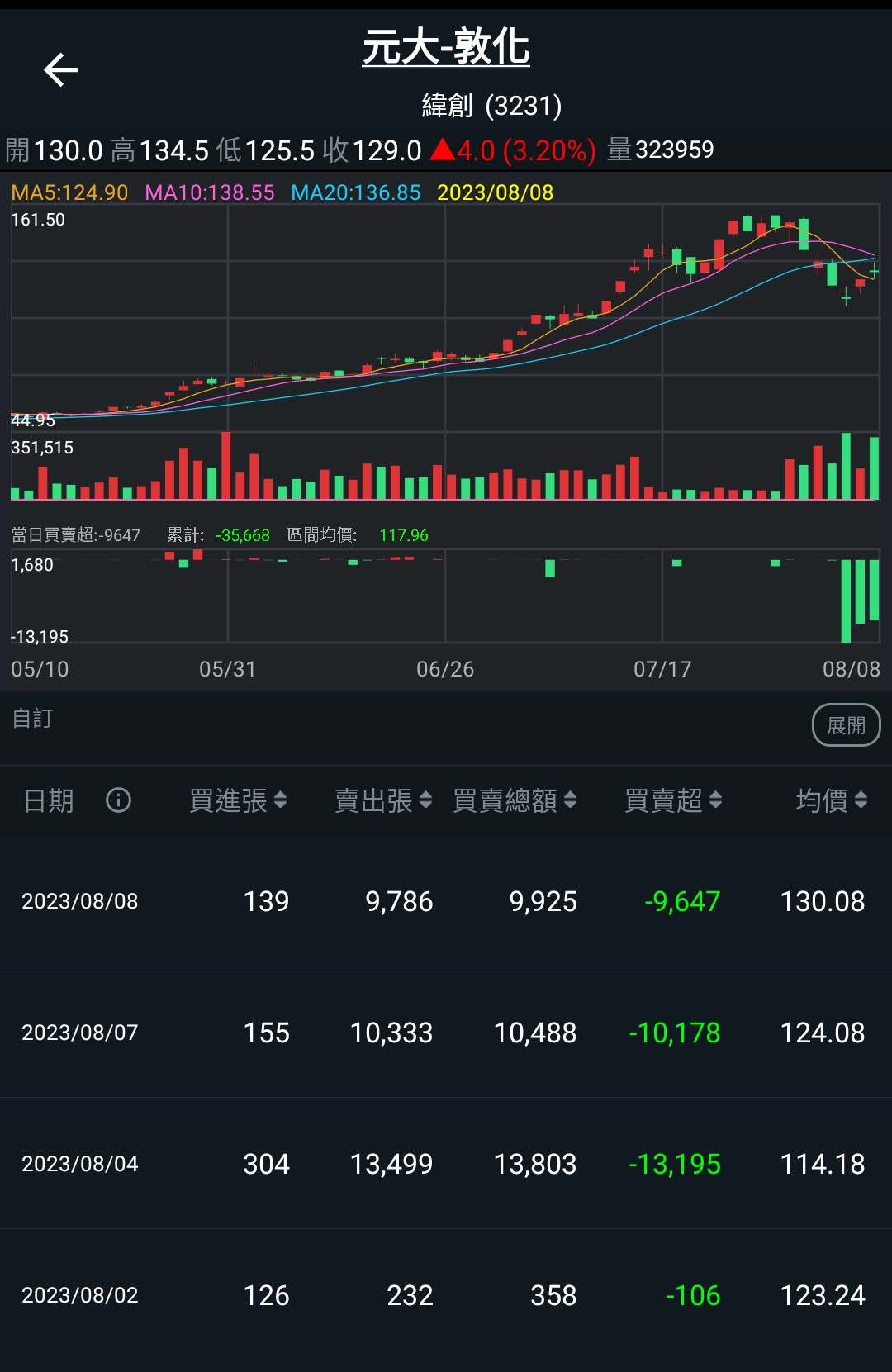Sort by 均價 column arrows

tap(861, 800)
